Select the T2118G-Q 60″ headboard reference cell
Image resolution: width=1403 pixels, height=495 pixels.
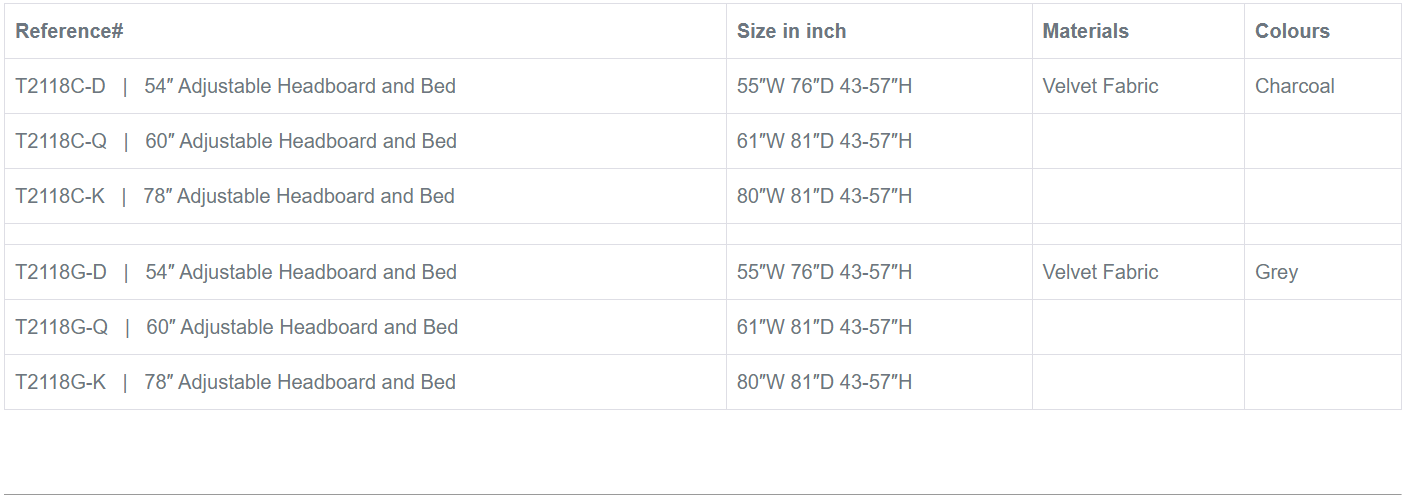[x=237, y=327]
